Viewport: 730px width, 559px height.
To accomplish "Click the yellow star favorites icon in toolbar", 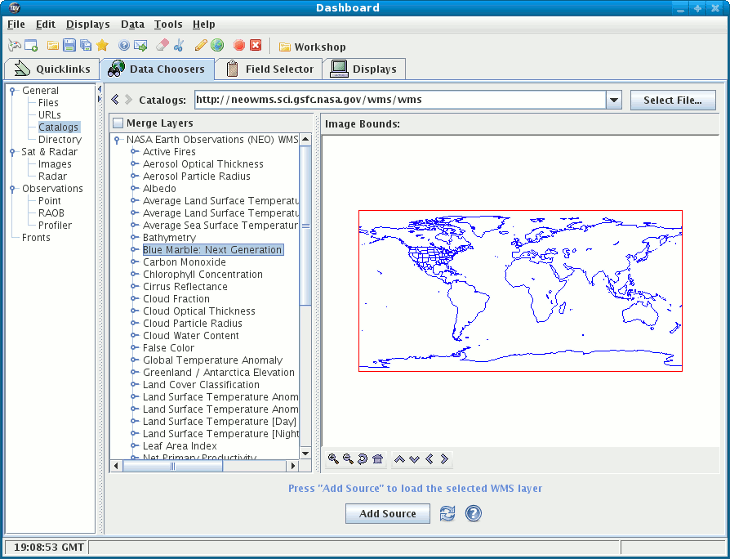I will click(102, 46).
